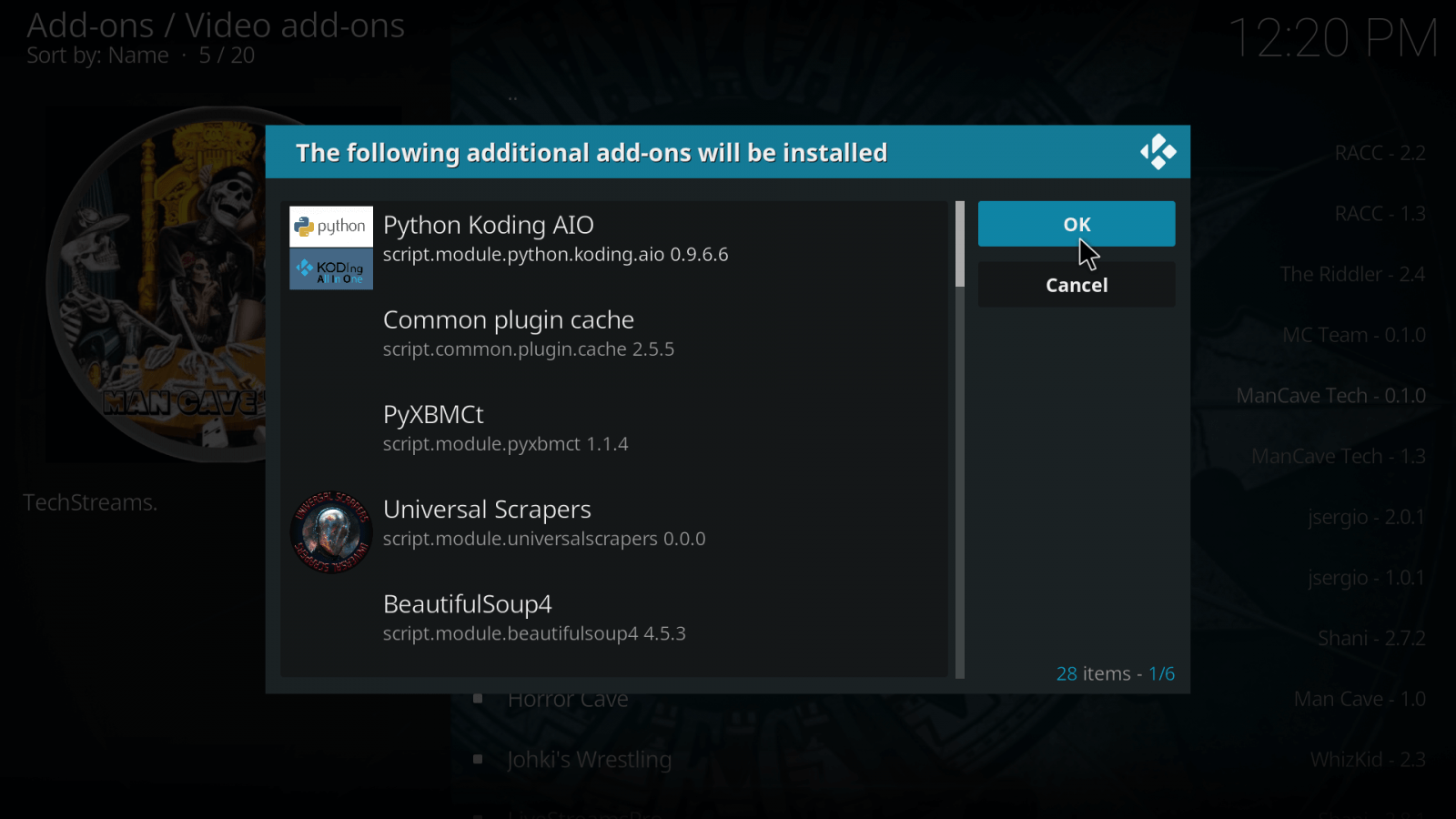Click script.module.python.koding.aio 0.9.6.6 text

(x=555, y=255)
